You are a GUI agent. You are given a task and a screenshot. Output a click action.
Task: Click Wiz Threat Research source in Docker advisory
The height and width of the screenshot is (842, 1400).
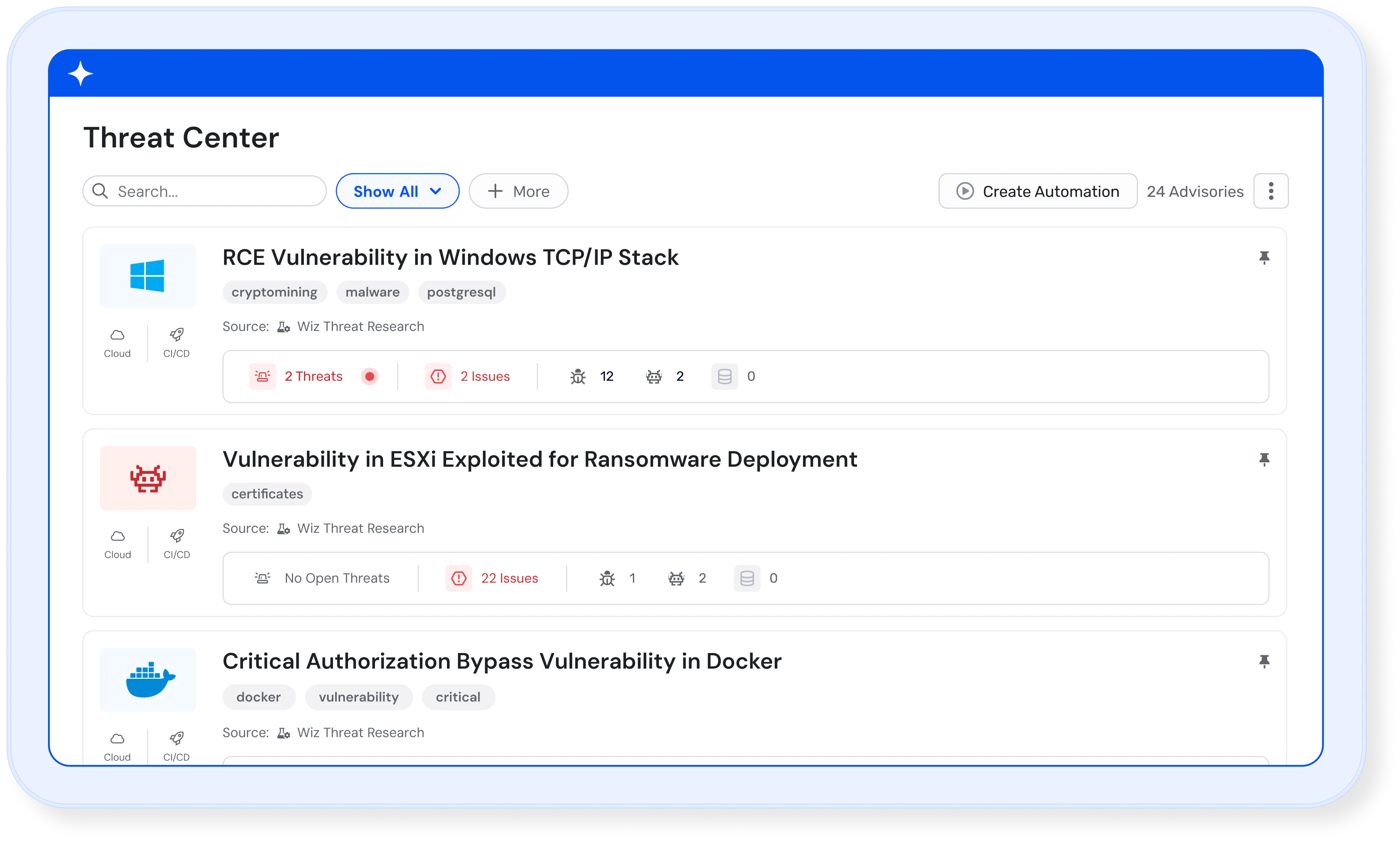pyautogui.click(x=360, y=732)
